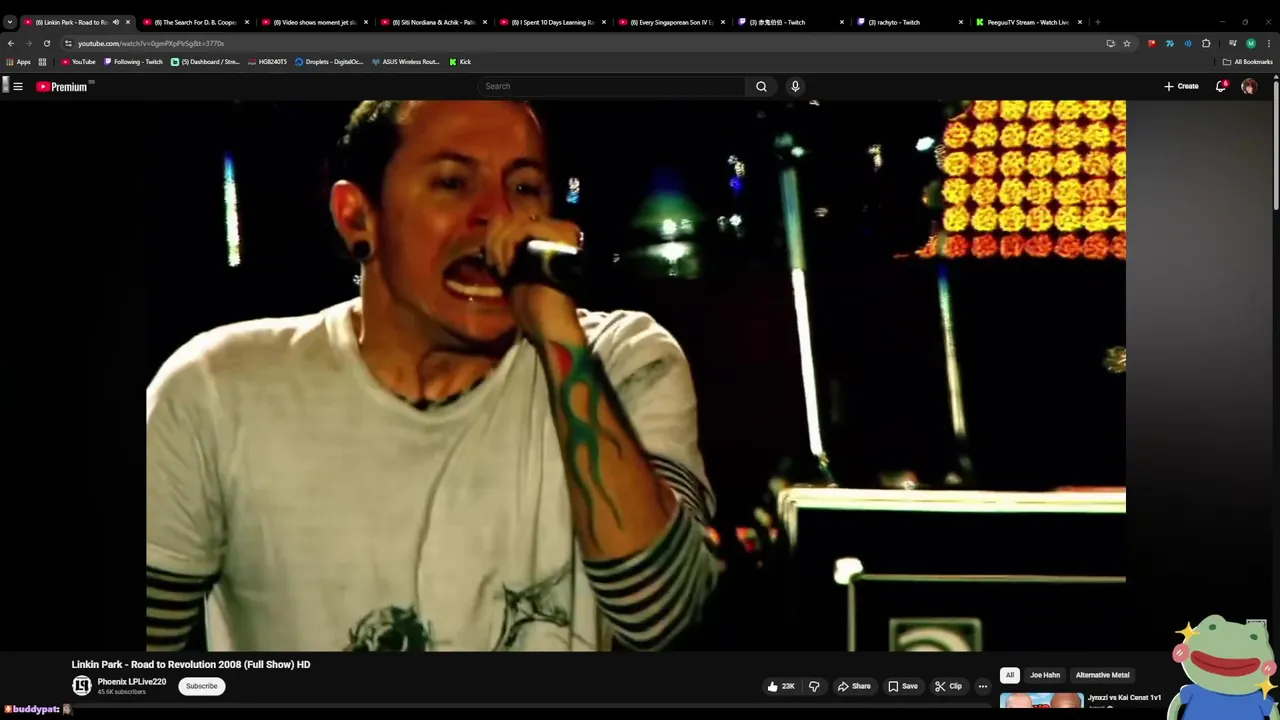Screen dimensions: 1280x720
Task: Open Following - Twitch bookmark
Action: (x=133, y=62)
